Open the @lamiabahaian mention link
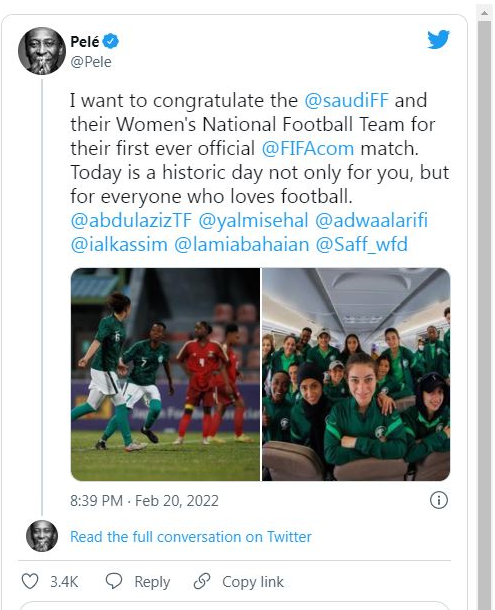Screen dimensions: 495x610 point(241,245)
